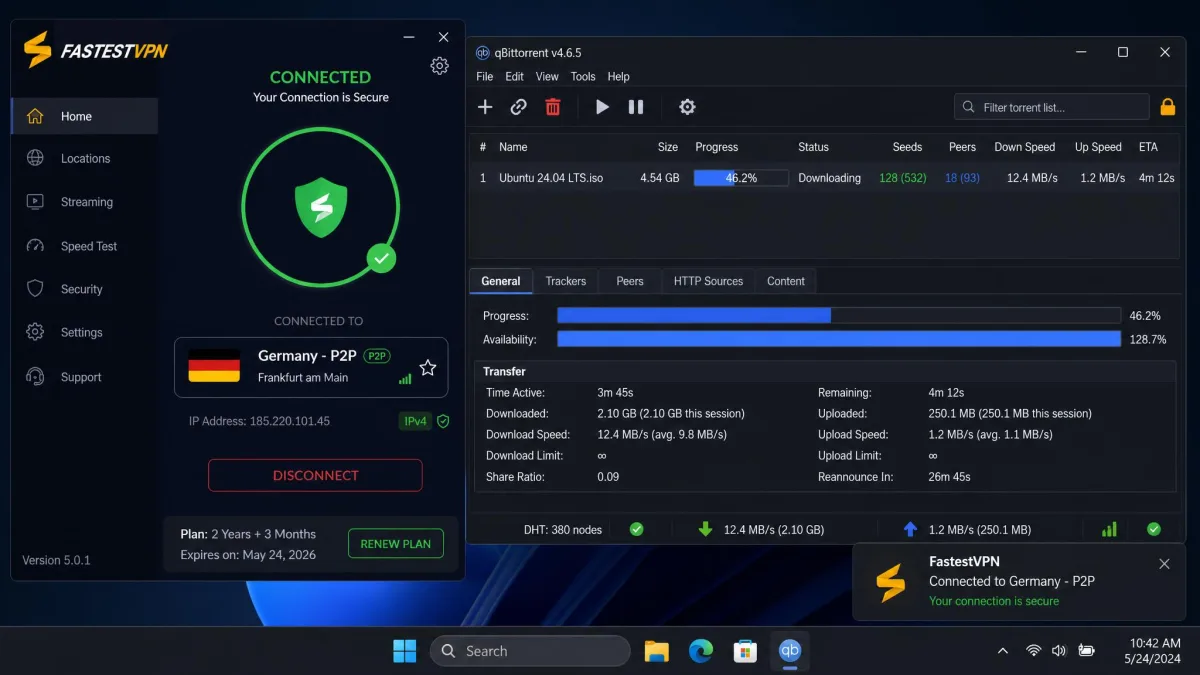
Task: Click the taskbar Search box
Action: tap(530, 651)
